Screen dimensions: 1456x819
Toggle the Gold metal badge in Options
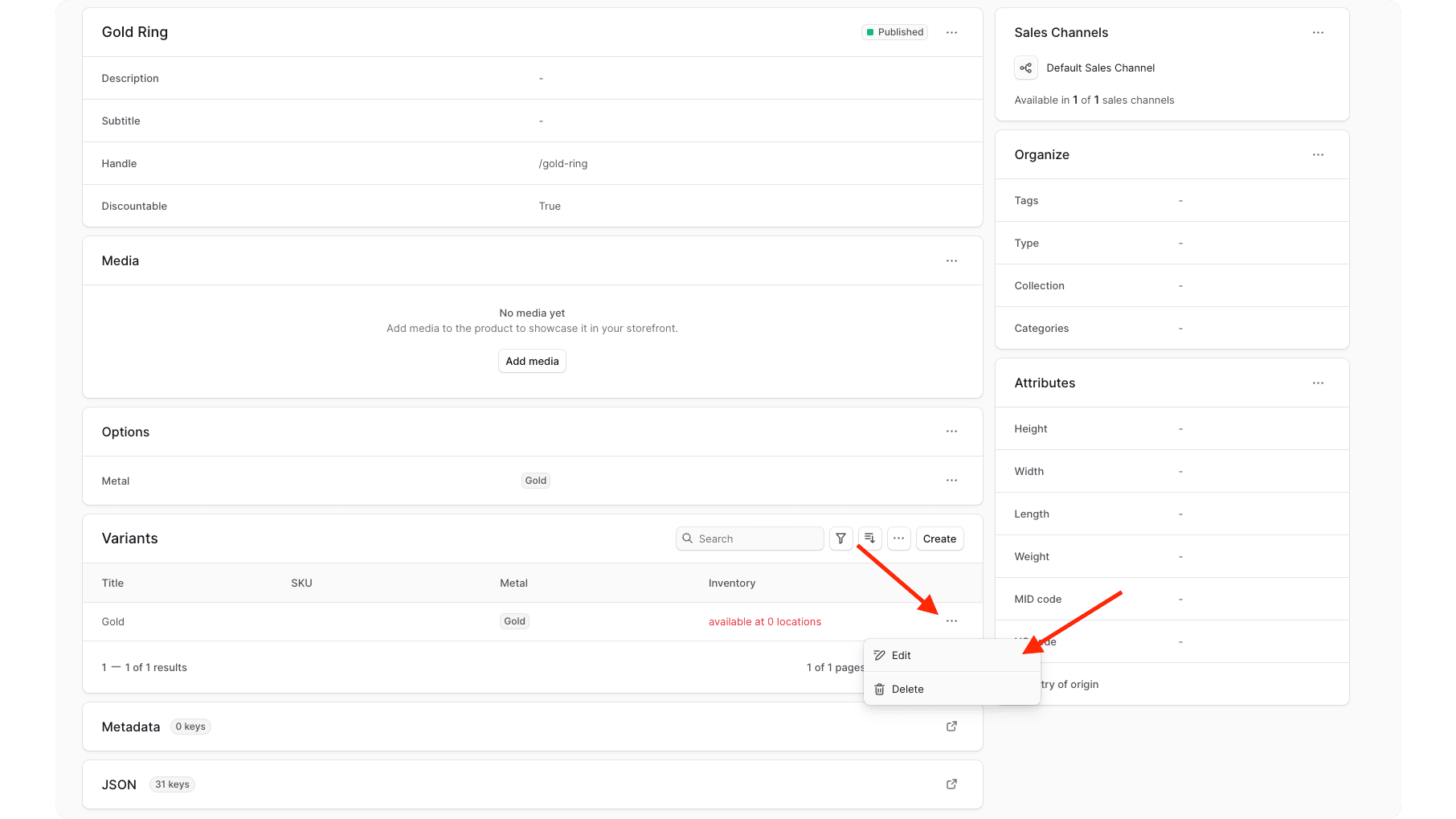535,480
